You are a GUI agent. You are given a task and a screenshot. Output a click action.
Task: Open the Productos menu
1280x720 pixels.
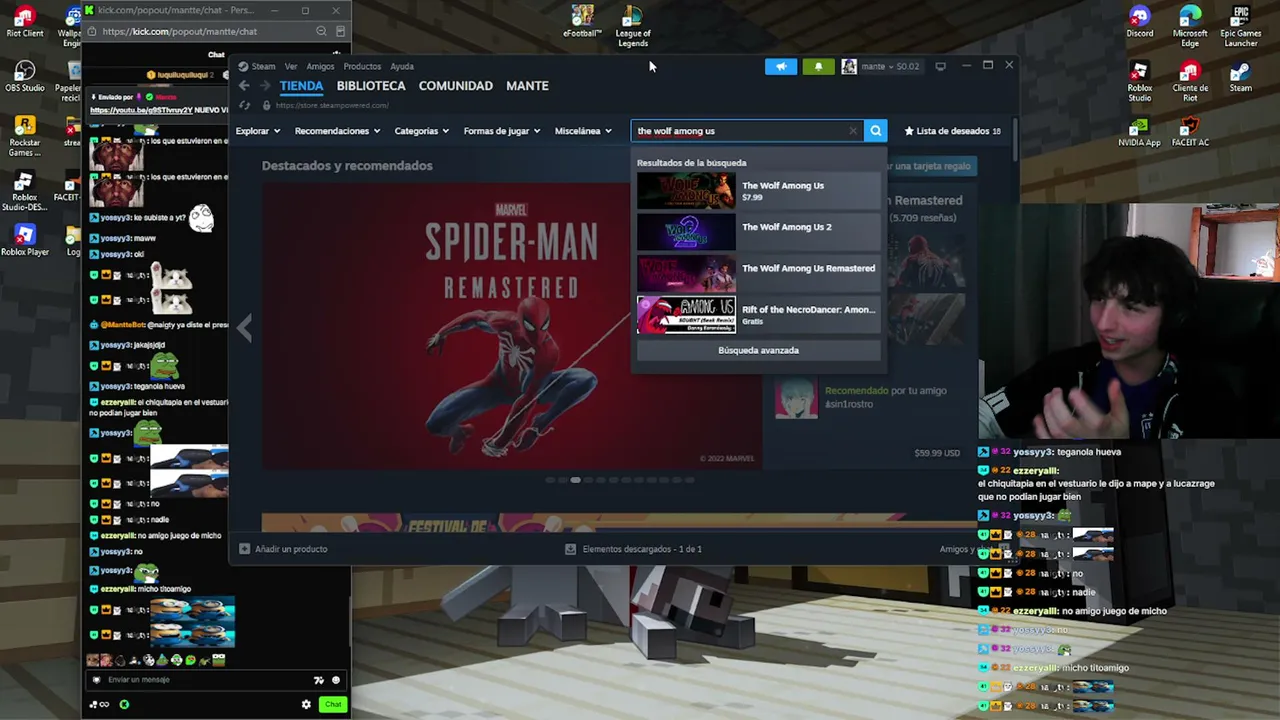click(x=362, y=67)
